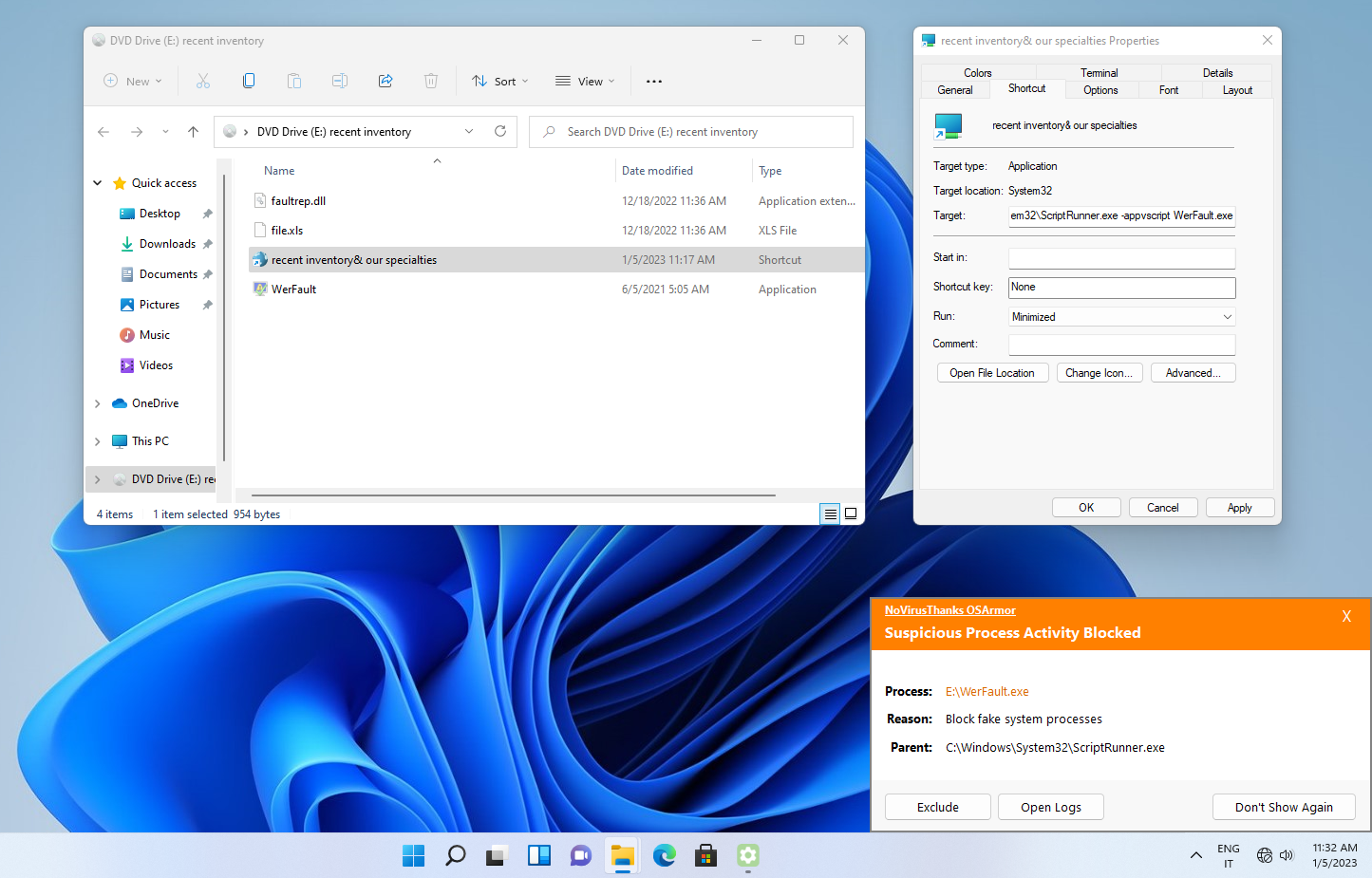The image size is (1372, 878).
Task: Open the Details tab in Properties
Action: 1217,73
